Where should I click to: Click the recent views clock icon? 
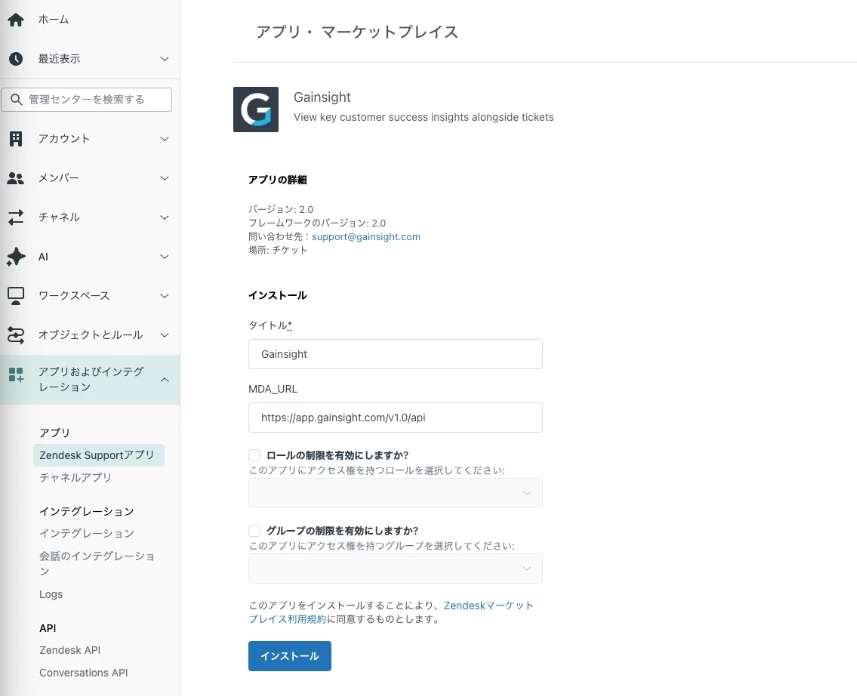[16, 59]
